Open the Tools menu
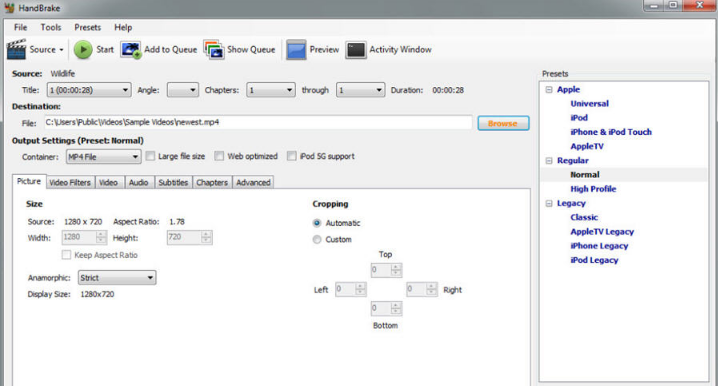 coord(51,27)
